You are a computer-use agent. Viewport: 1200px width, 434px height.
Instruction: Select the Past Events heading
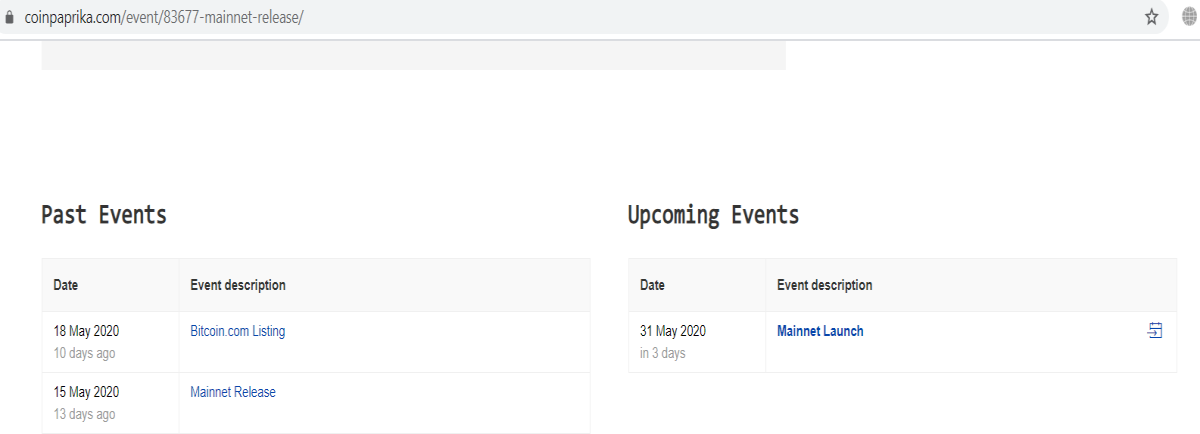coord(104,215)
